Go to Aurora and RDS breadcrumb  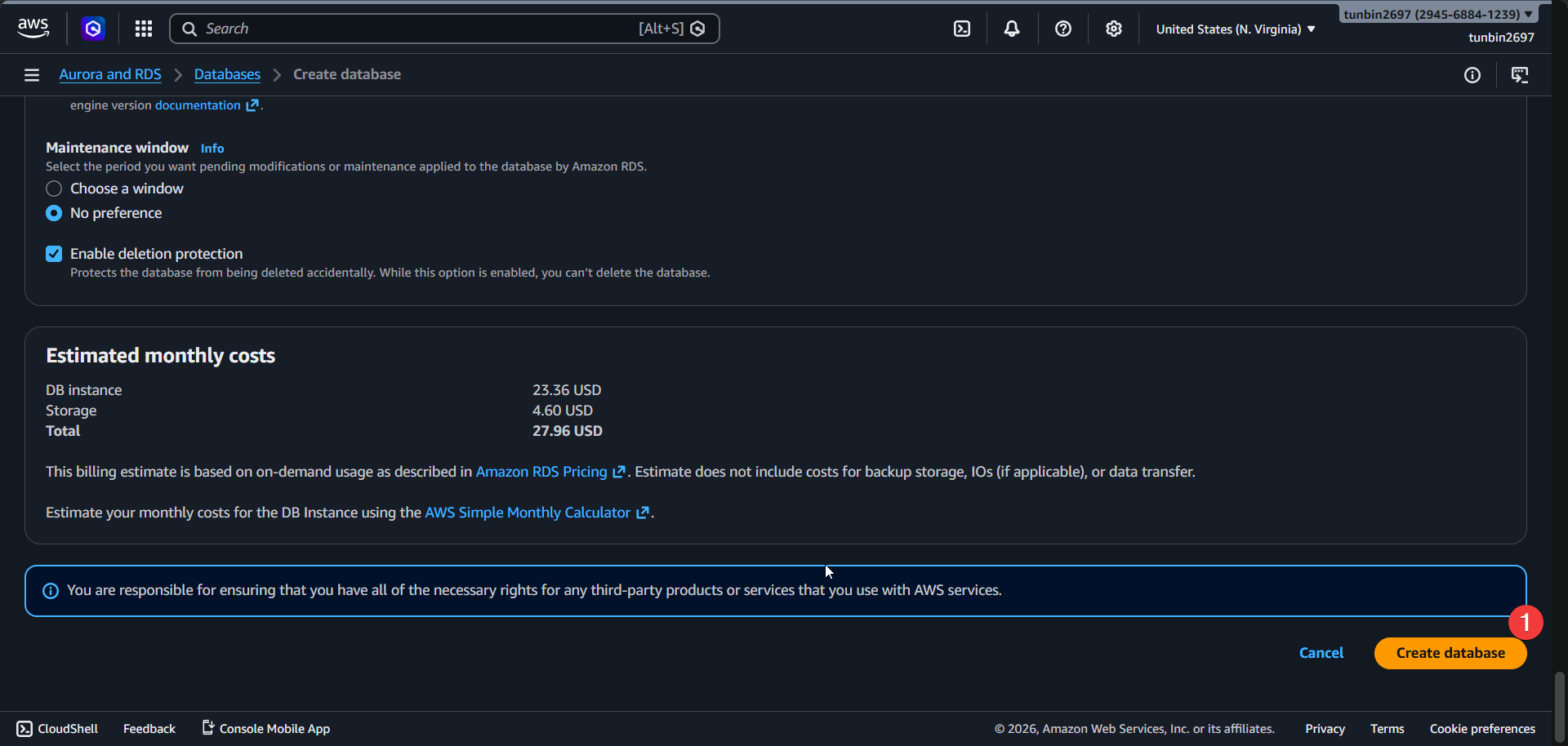click(110, 74)
